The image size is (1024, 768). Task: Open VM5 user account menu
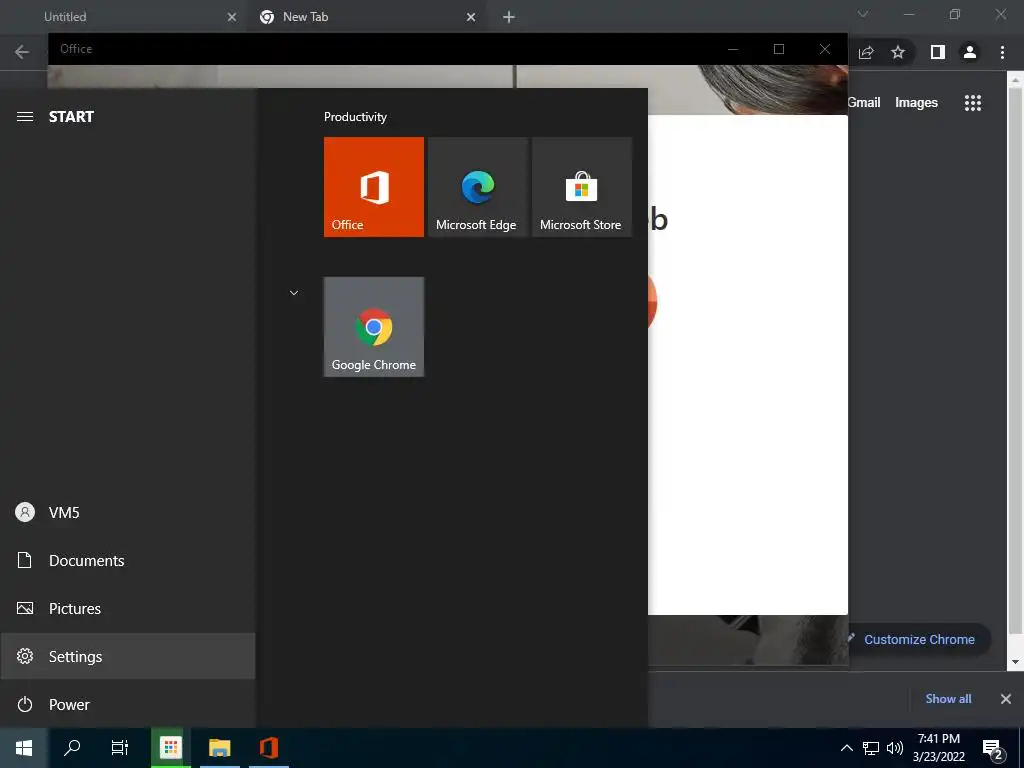coord(128,513)
